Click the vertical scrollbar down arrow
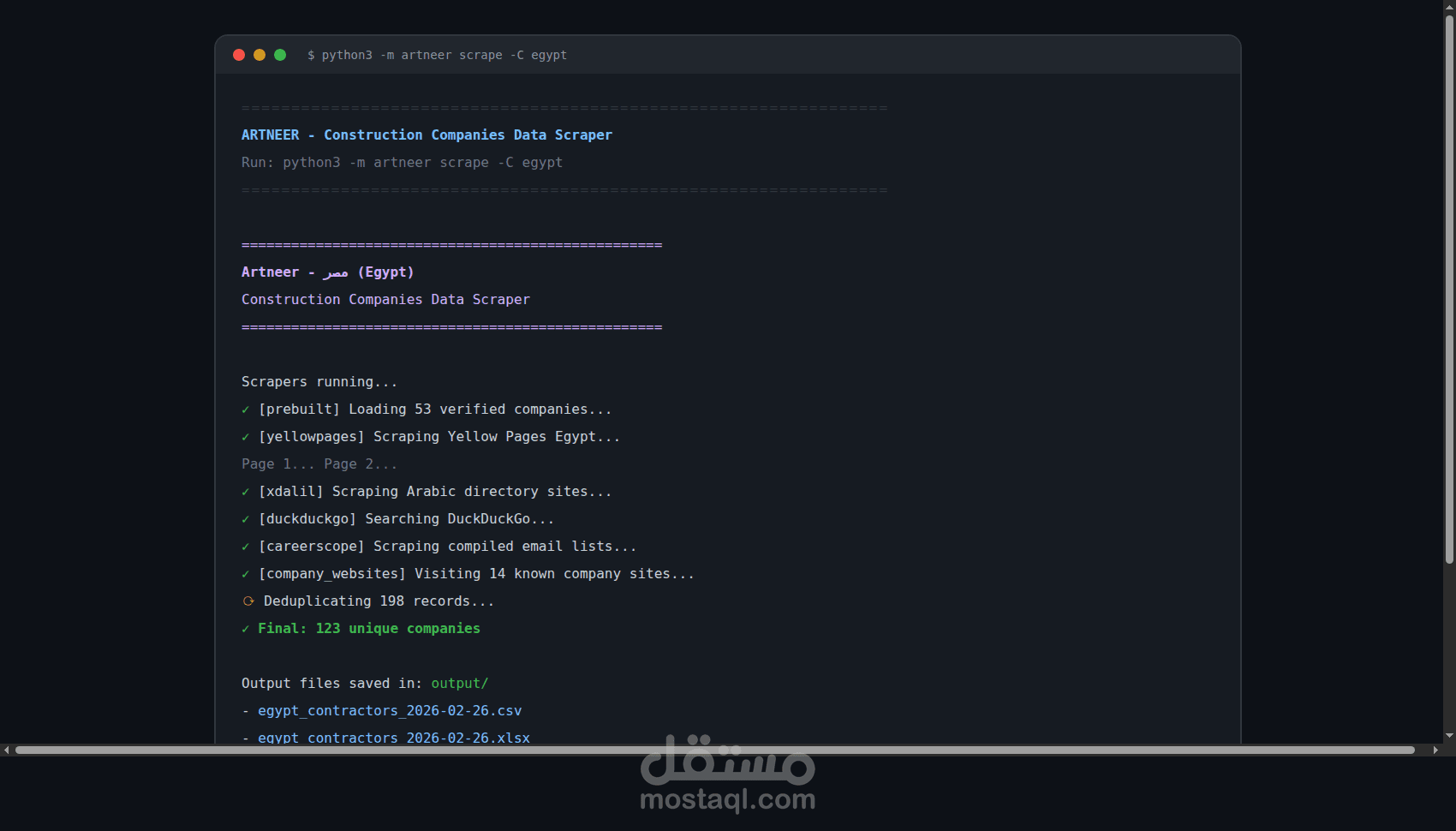 1449,736
